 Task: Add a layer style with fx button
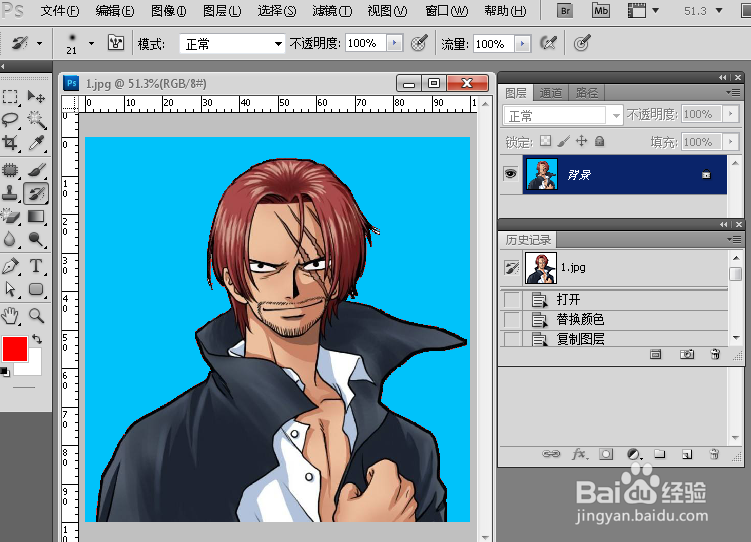coord(580,454)
